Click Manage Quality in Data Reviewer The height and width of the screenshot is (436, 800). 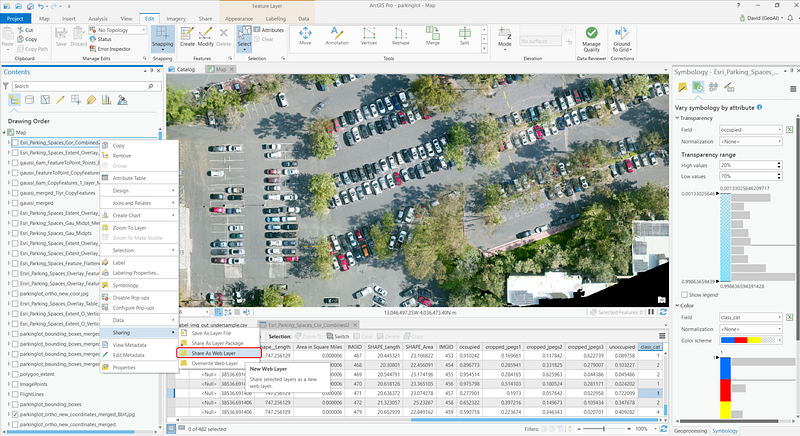click(592, 38)
